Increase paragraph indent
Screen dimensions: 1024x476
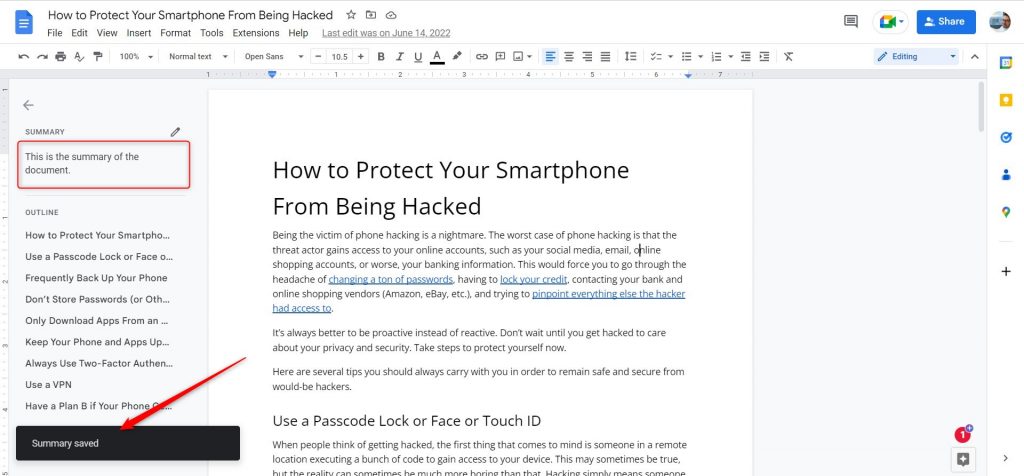click(x=764, y=57)
